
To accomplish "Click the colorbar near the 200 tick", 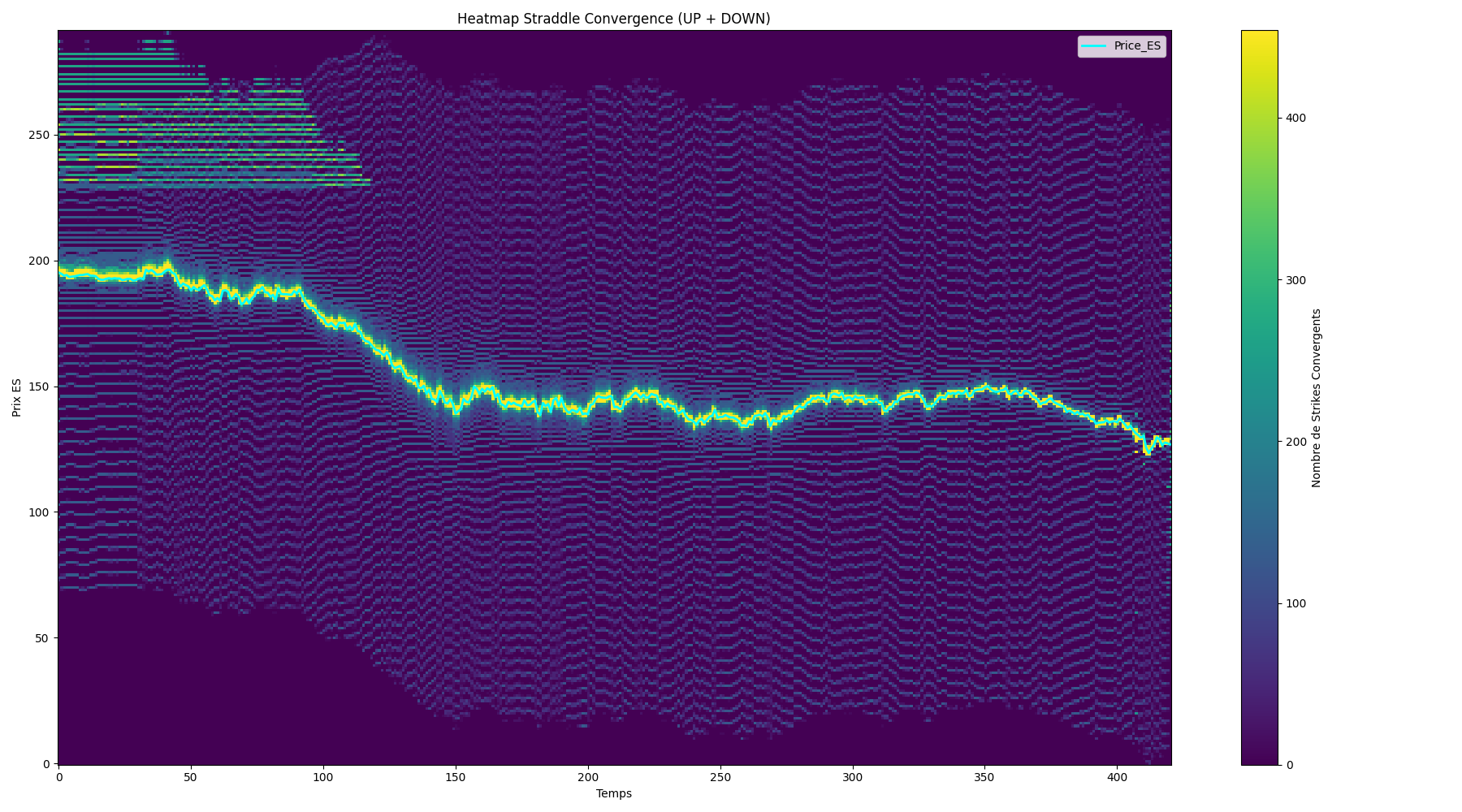I will point(1259,442).
